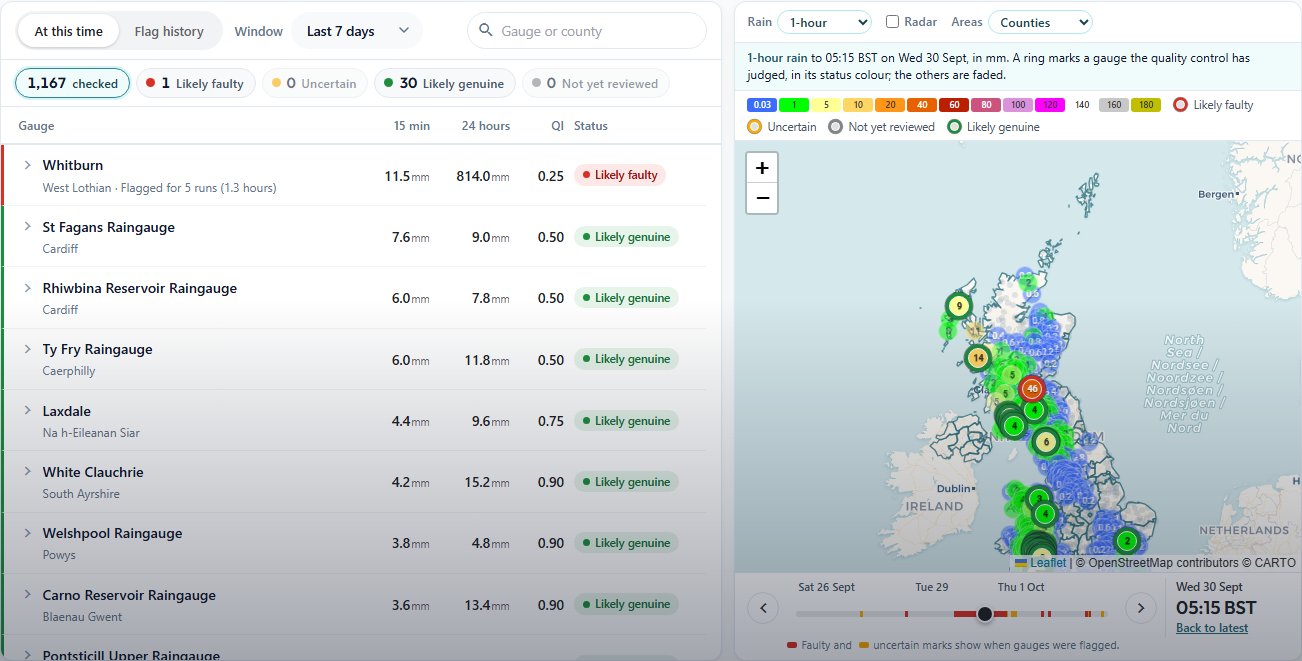Click the Gauge or county search field

click(x=587, y=31)
